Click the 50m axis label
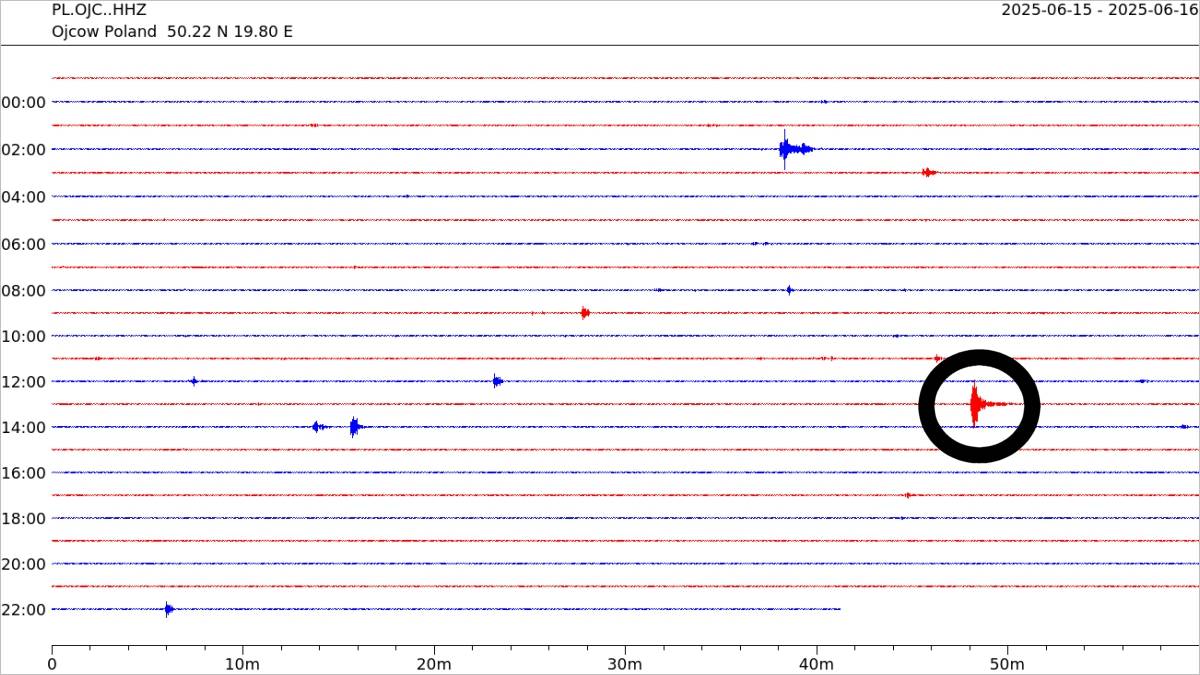Image resolution: width=1200 pixels, height=675 pixels. [1008, 663]
